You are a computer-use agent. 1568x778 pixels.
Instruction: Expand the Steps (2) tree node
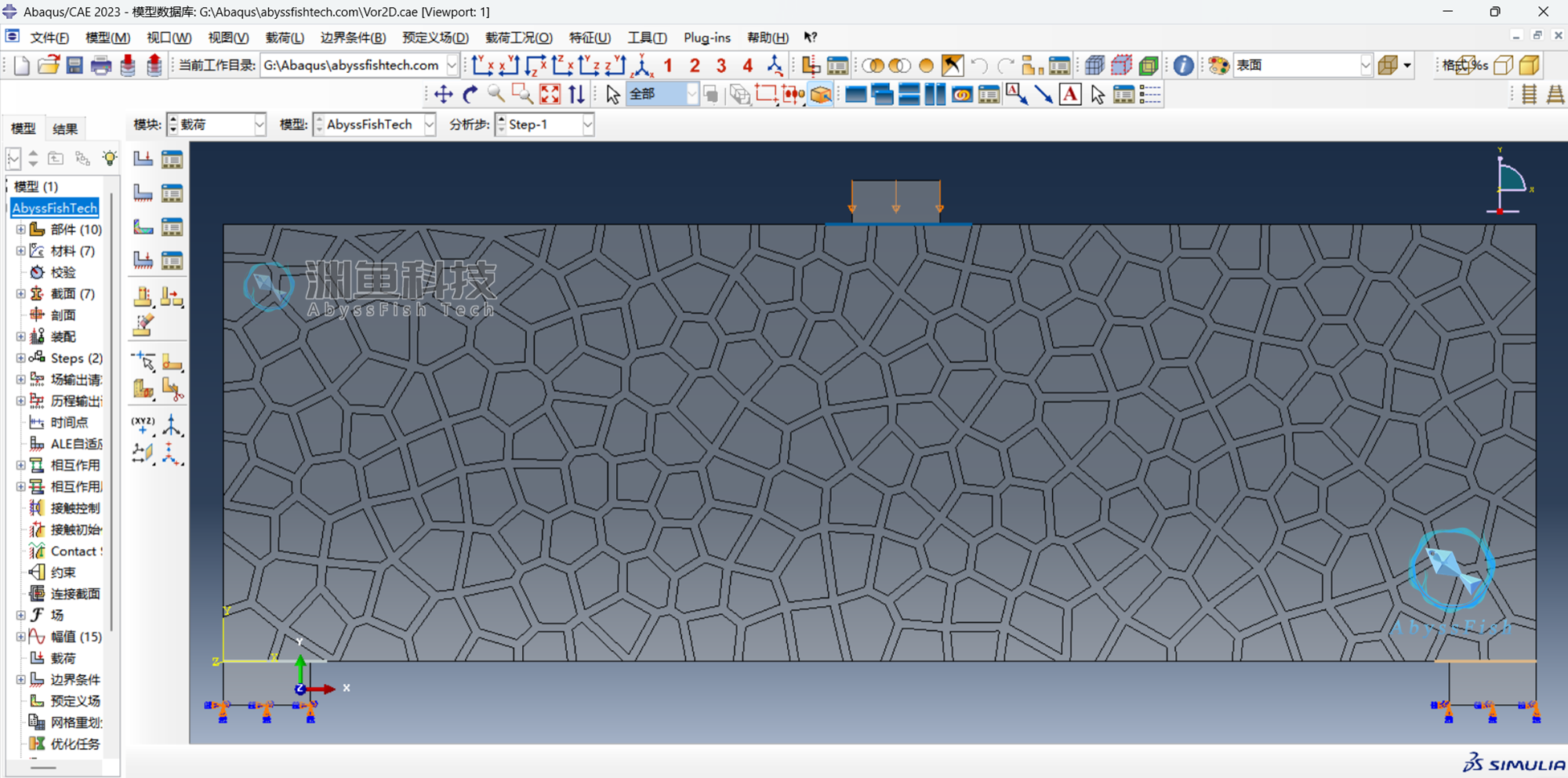point(20,358)
